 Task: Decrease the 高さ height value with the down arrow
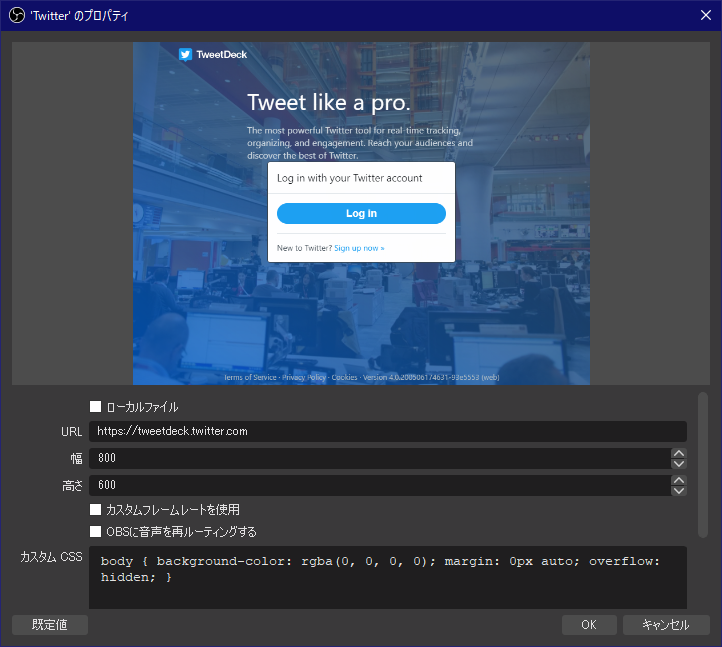coord(679,491)
